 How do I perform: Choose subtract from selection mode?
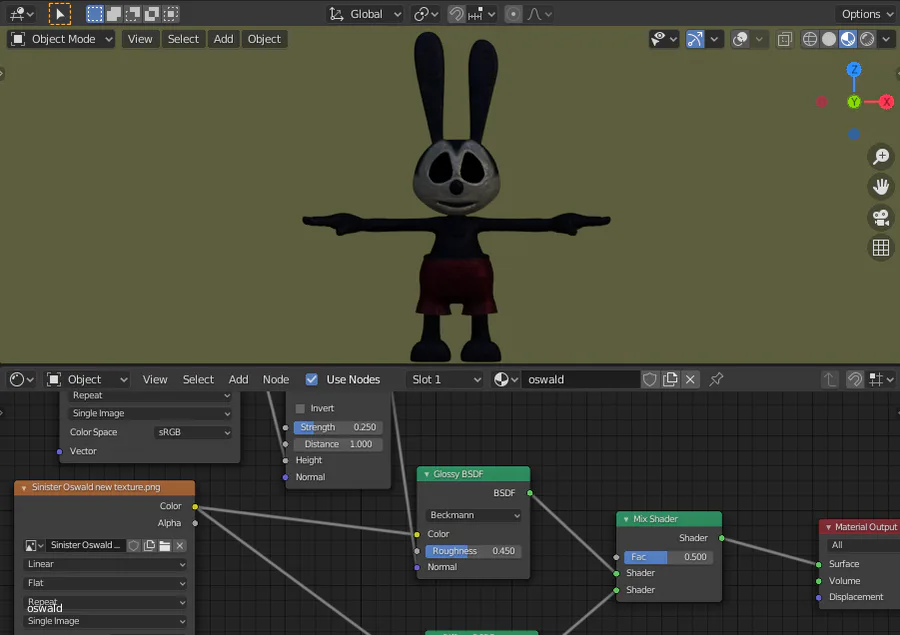[x=133, y=14]
